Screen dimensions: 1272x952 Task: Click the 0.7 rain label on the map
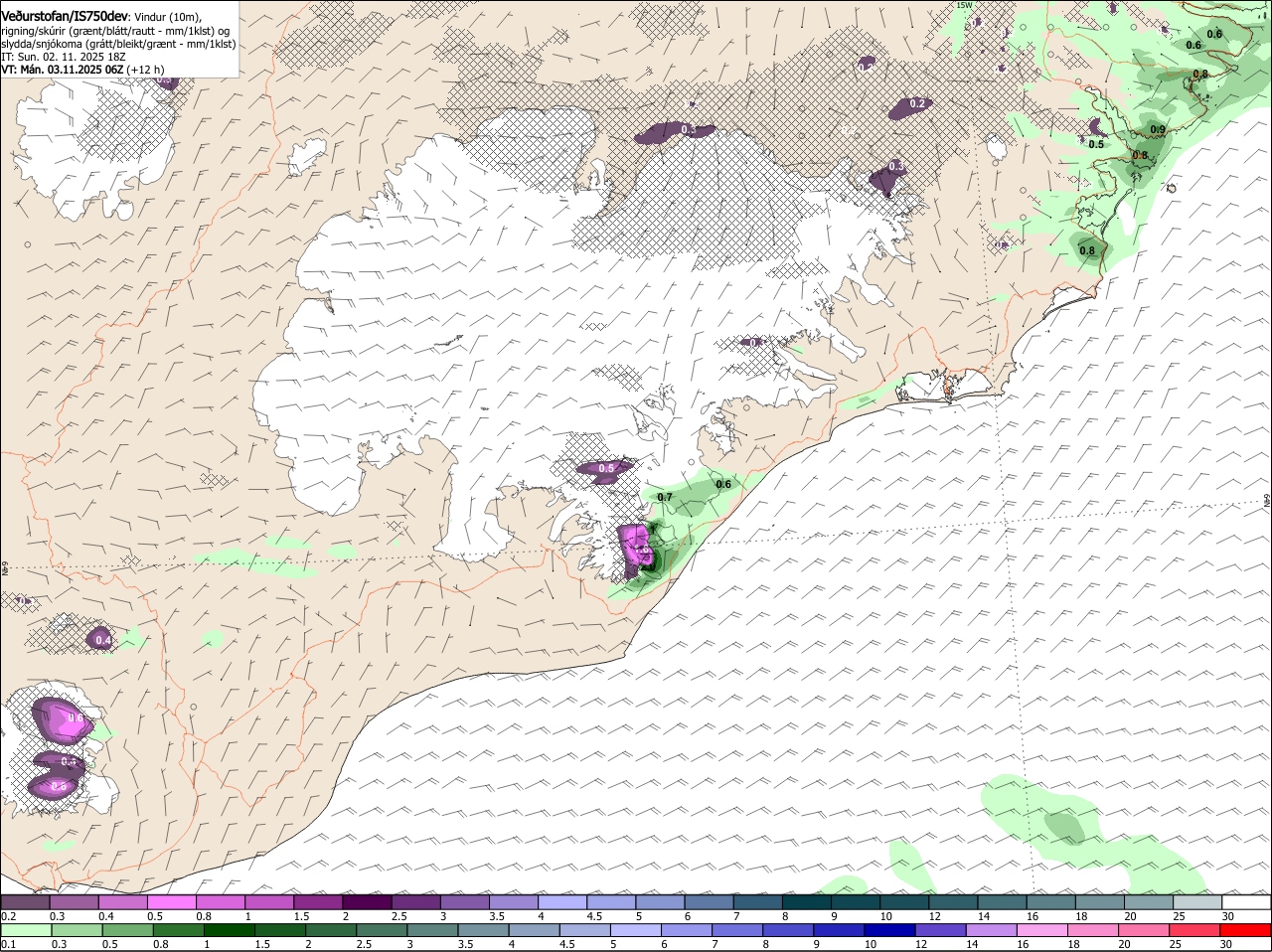(x=665, y=497)
